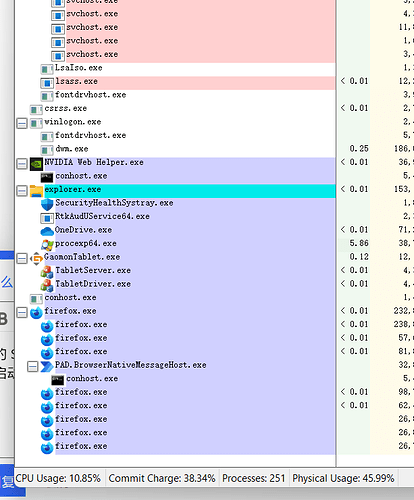Click the procexp64.exe icon
This screenshot has width=414, height=500.
(47, 245)
